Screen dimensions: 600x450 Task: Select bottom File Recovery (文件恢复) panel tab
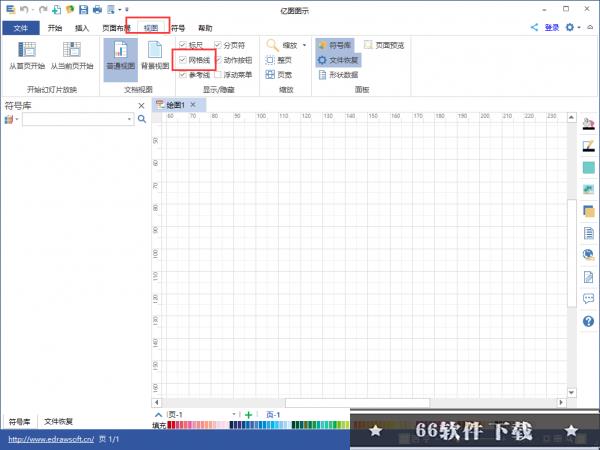pyautogui.click(x=58, y=422)
